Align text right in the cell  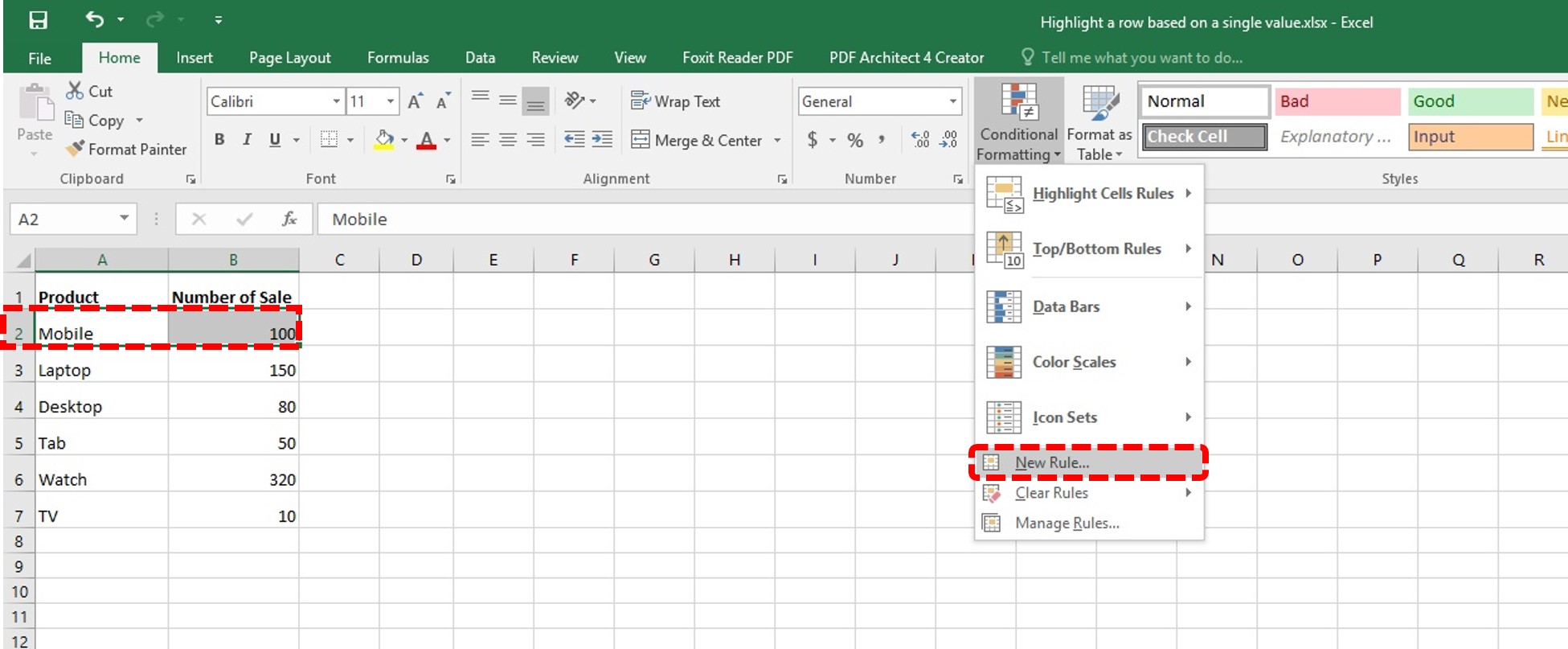(535, 139)
